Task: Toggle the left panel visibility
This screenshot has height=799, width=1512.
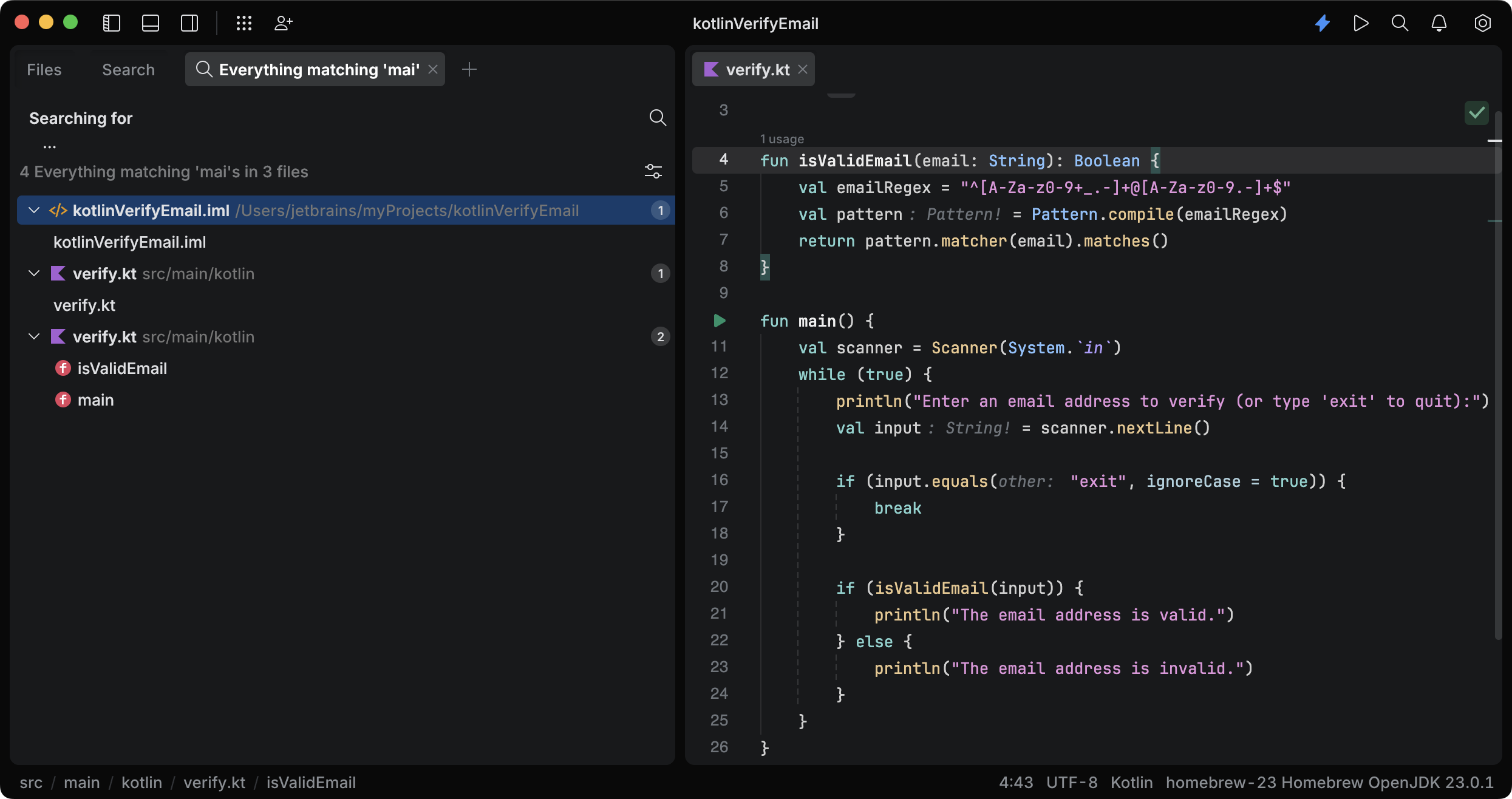Action: [x=111, y=23]
